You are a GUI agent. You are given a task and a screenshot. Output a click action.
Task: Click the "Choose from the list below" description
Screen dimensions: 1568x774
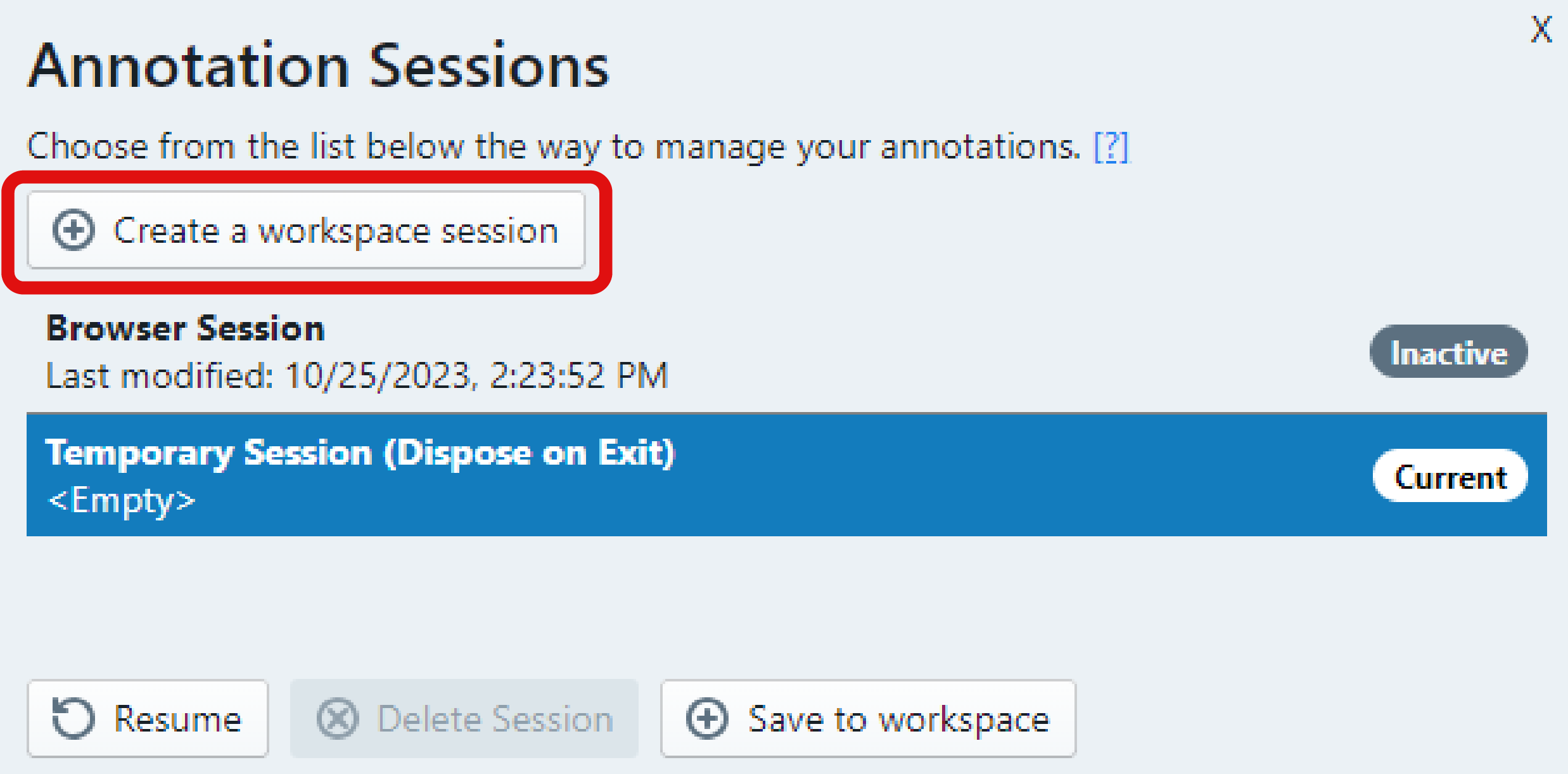552,147
